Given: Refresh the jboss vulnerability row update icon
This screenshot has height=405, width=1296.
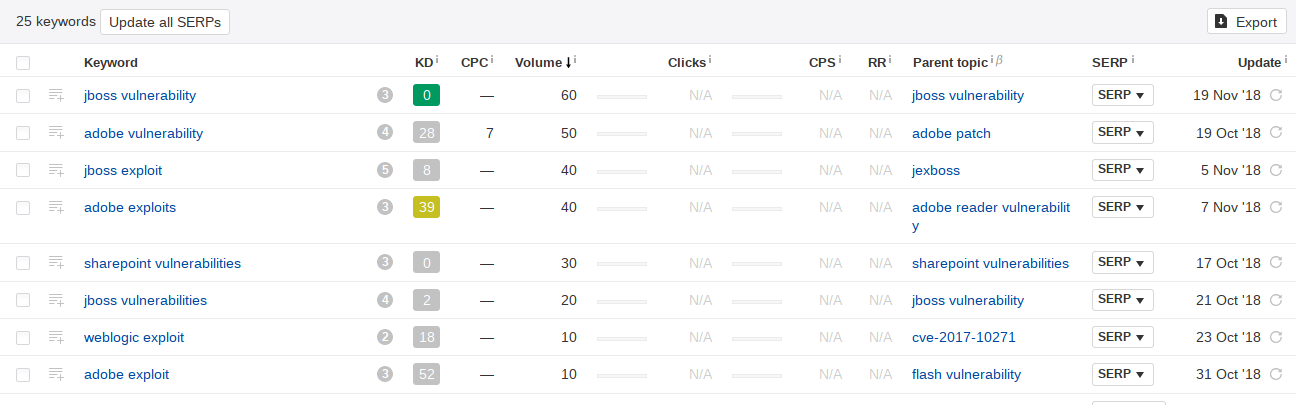Looking at the screenshot, I should coord(1275,95).
